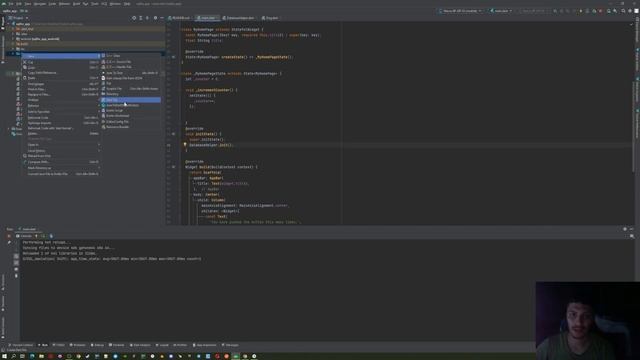Open IDE settings gear in top toolbar

tap(630, 11)
